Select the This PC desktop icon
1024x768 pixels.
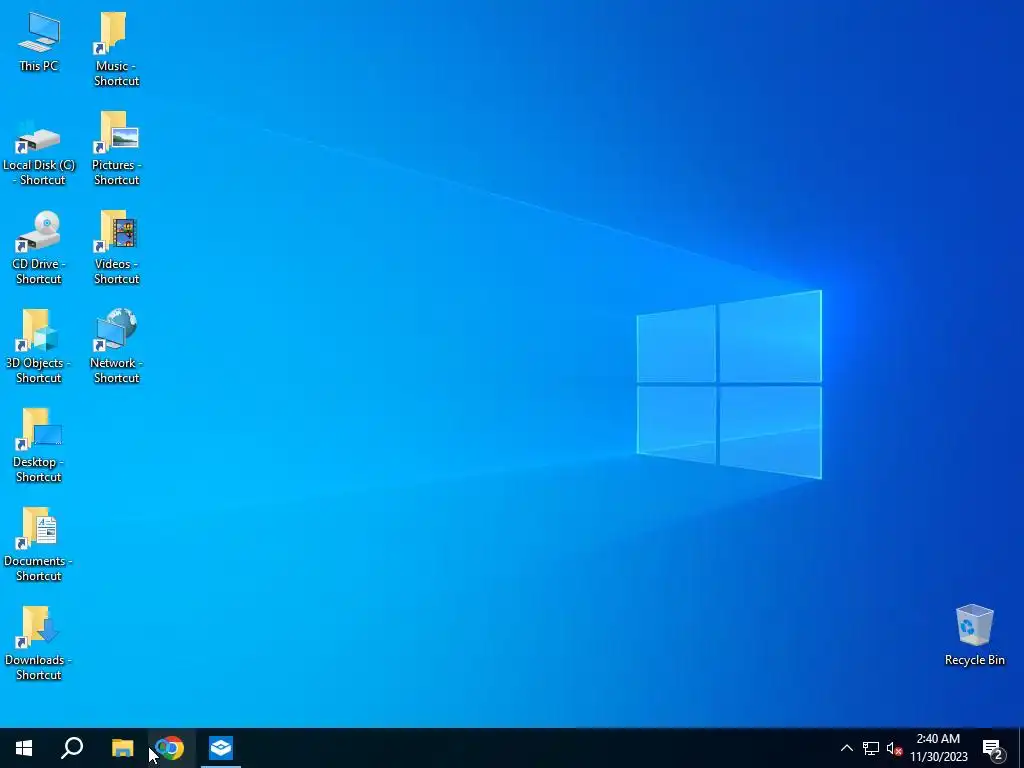[x=39, y=43]
